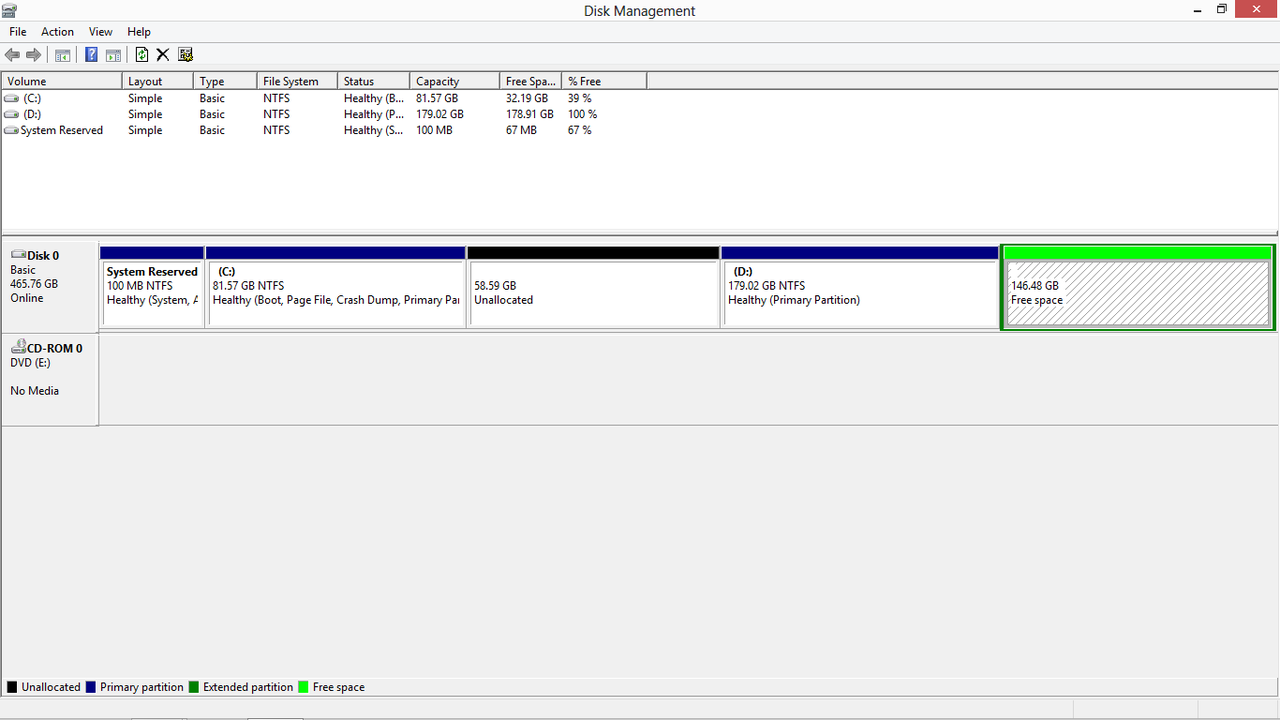Open the Action menu
Viewport: 1280px width, 720px height.
click(57, 32)
